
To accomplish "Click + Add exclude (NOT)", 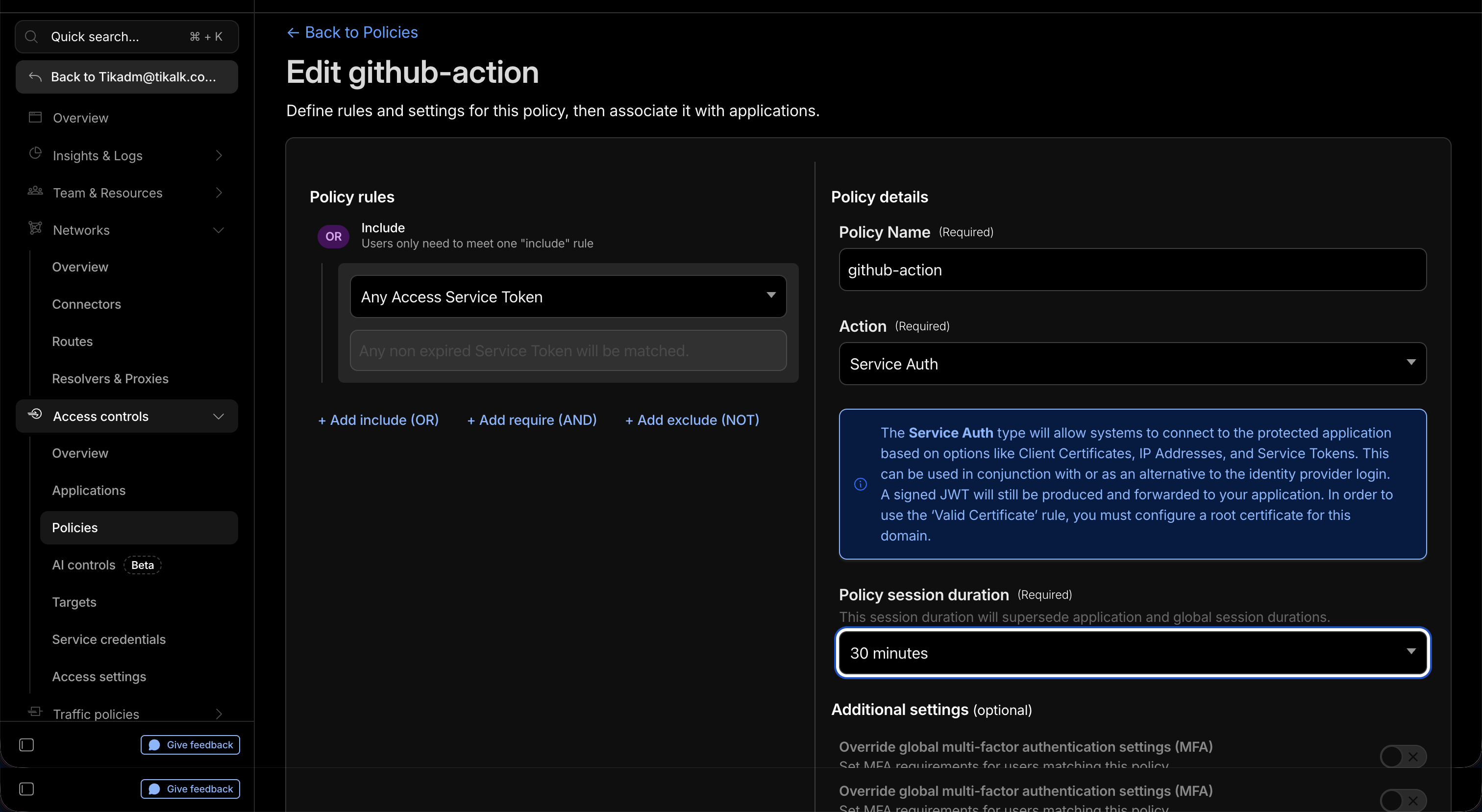I will click(692, 420).
